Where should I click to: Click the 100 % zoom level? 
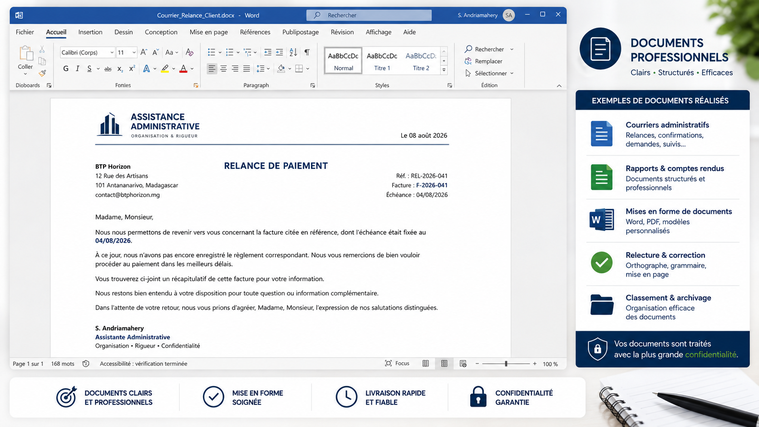point(550,364)
